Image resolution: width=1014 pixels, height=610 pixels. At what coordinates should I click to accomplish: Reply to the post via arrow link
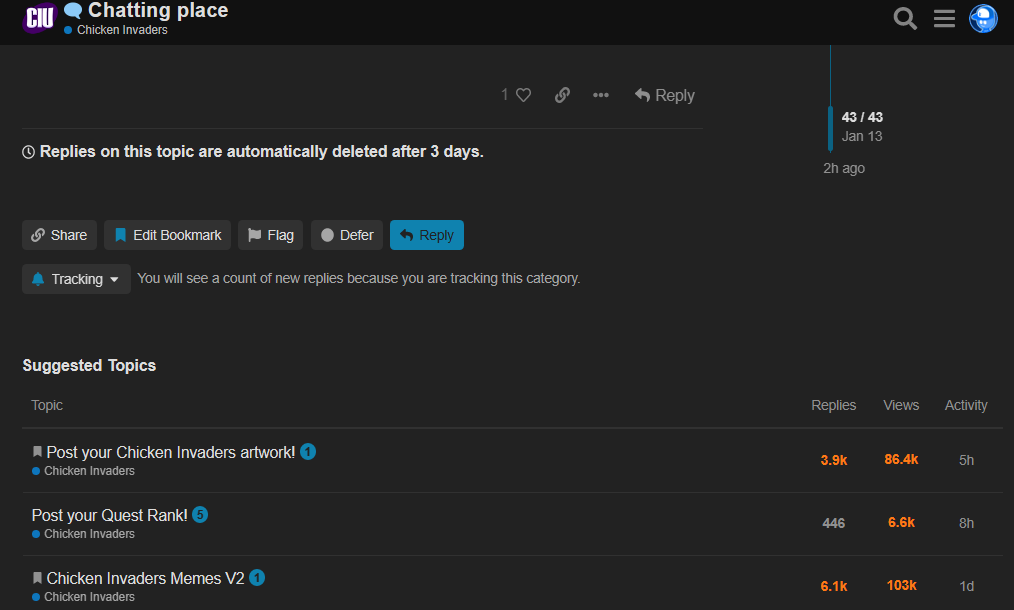664,95
